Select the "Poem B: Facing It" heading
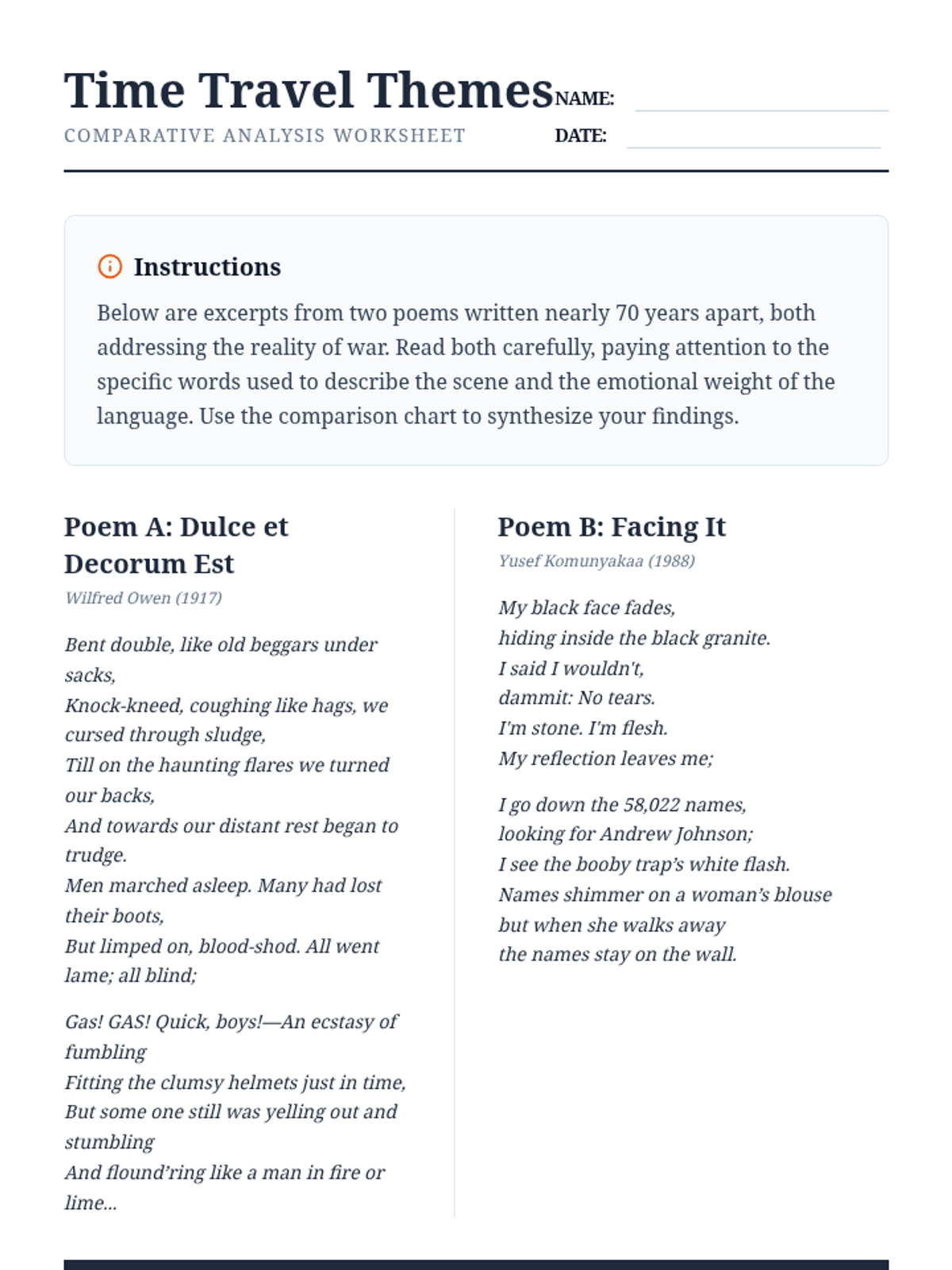Viewport: 952px width, 1270px height. coord(612,527)
